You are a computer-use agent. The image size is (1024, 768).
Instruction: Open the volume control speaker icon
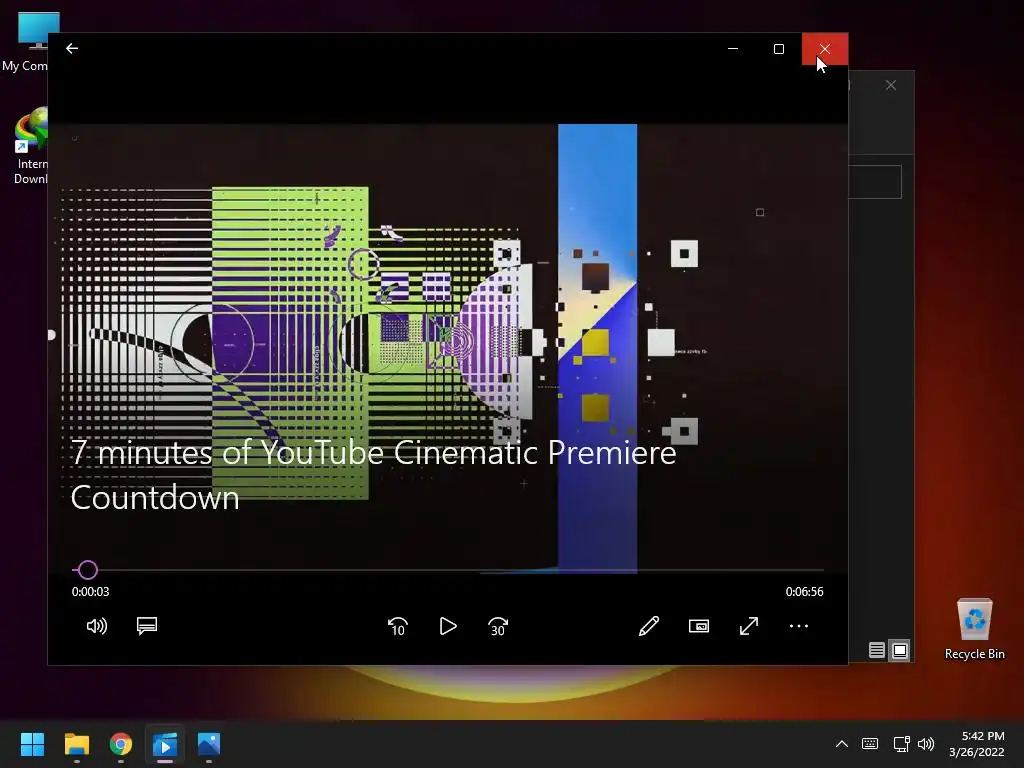coord(97,626)
